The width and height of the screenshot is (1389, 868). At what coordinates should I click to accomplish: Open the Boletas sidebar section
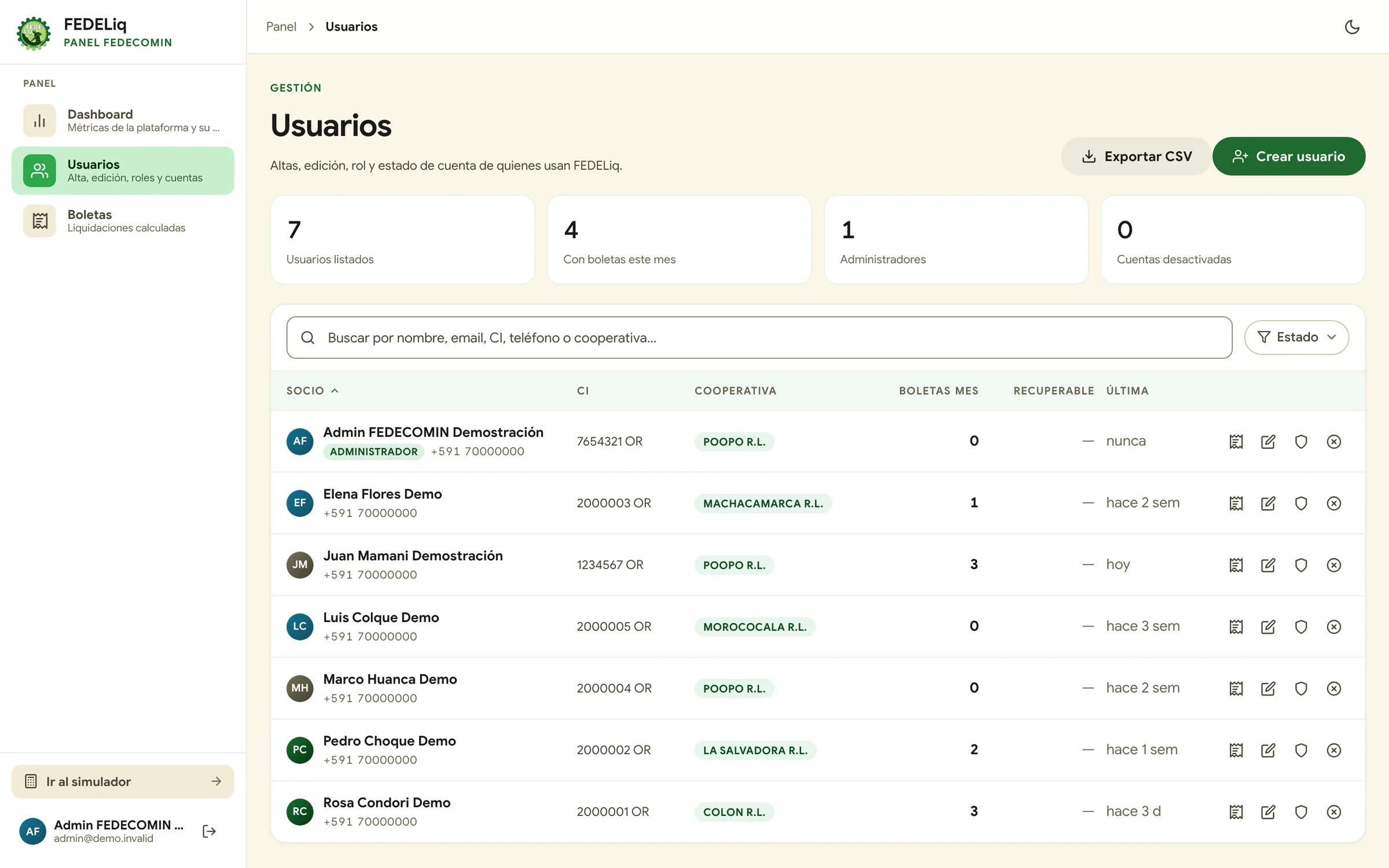[x=123, y=220]
